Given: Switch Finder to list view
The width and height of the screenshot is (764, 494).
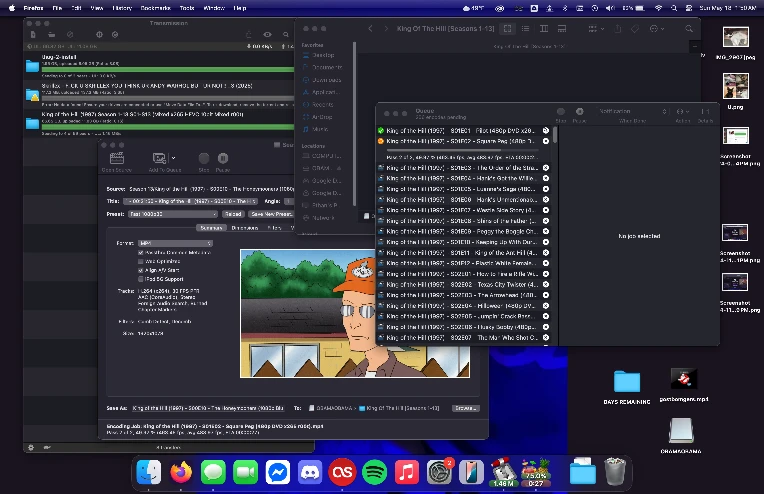Looking at the screenshot, I should point(525,29).
